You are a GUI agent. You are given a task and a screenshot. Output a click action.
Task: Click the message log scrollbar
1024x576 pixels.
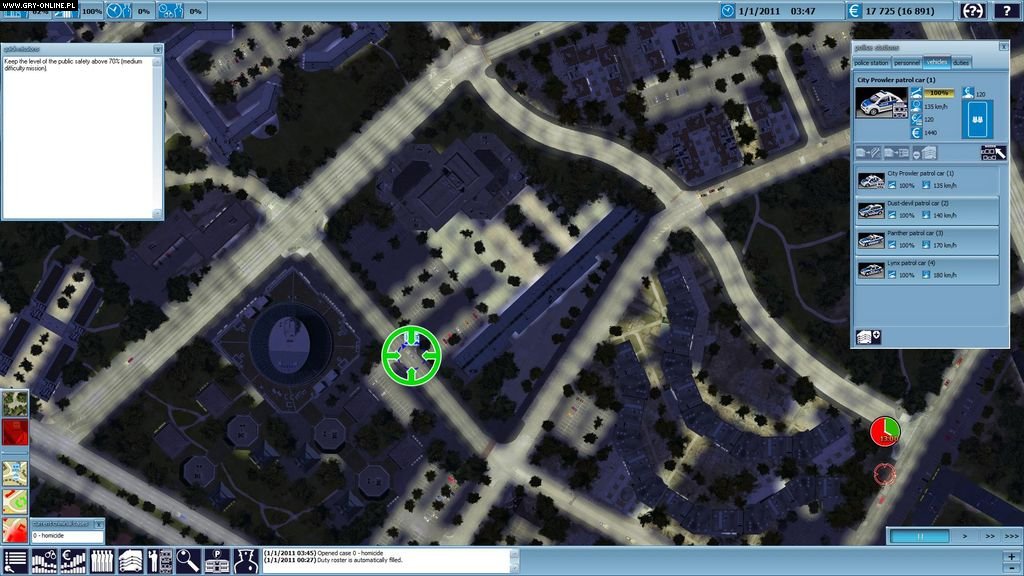click(514, 561)
